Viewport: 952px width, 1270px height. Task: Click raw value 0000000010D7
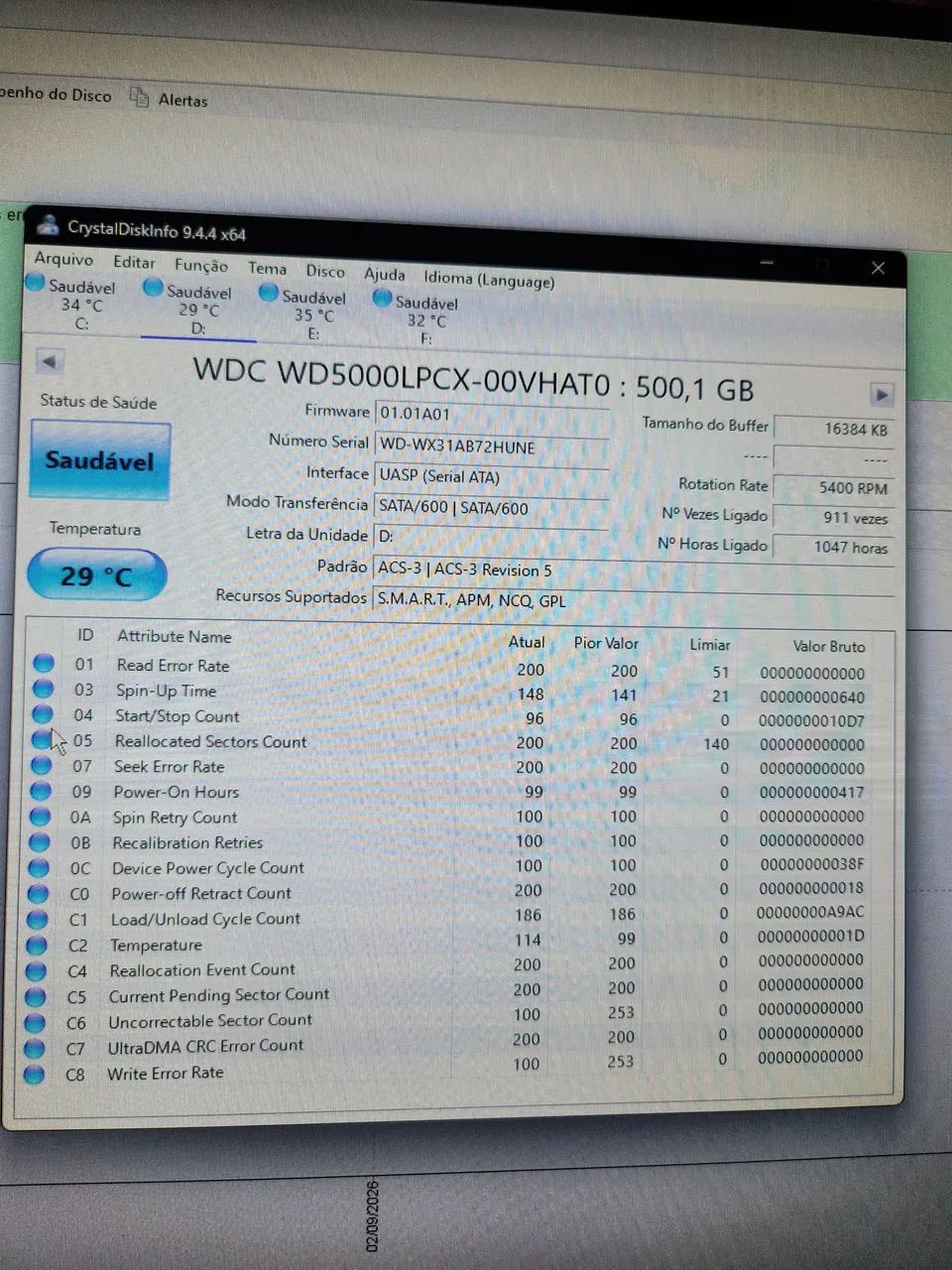pos(811,720)
